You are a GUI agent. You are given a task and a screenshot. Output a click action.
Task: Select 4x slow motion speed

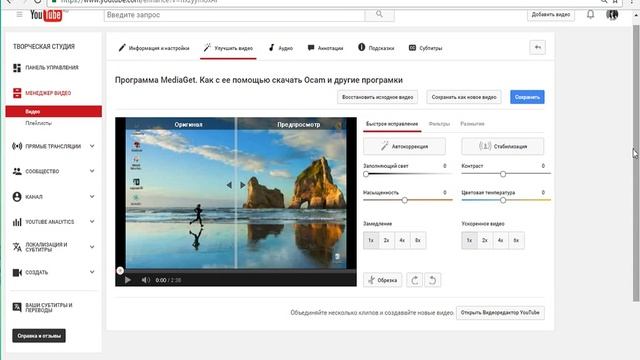click(402, 240)
